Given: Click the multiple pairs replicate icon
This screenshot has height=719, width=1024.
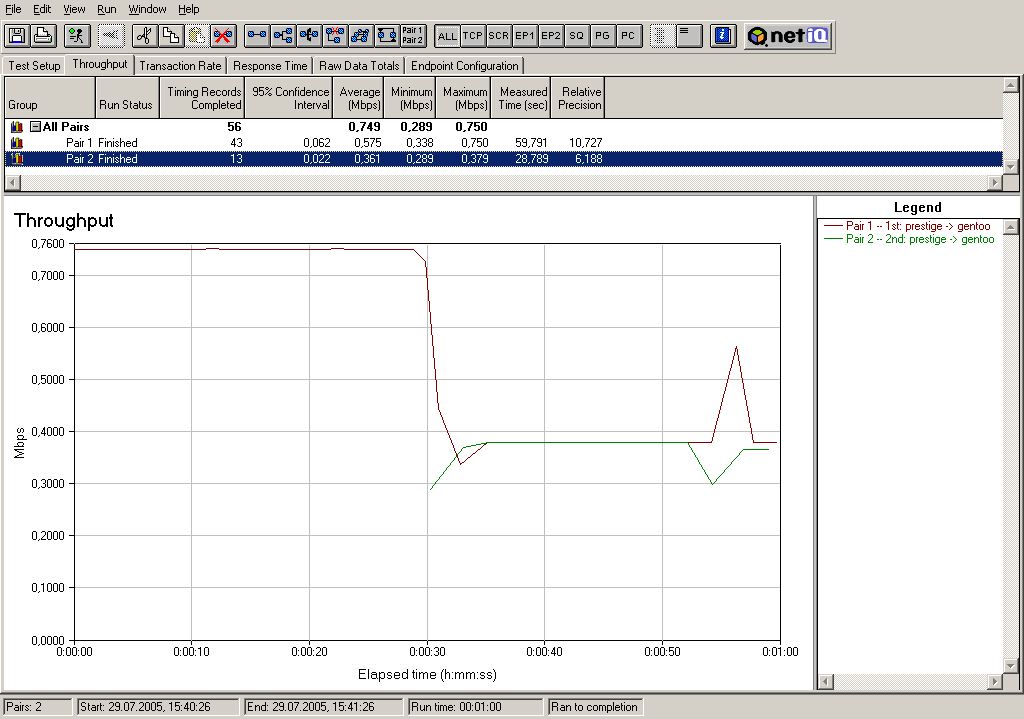Looking at the screenshot, I should tap(360, 35).
